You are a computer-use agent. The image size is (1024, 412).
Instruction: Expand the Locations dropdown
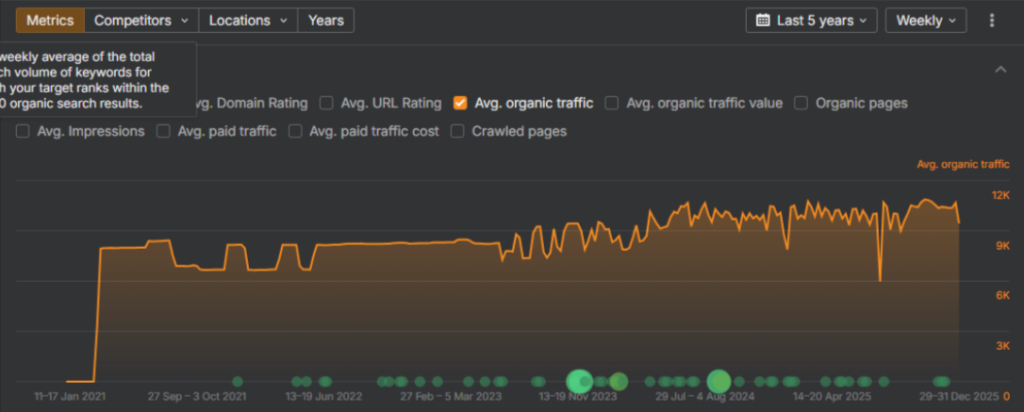249,20
